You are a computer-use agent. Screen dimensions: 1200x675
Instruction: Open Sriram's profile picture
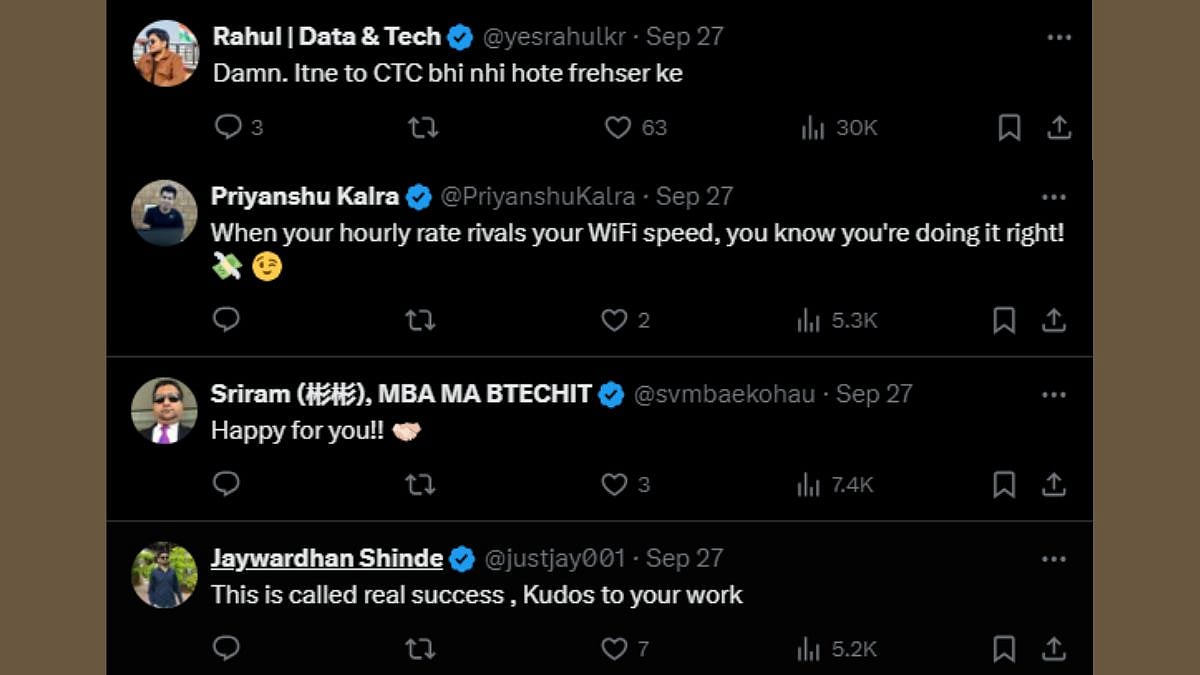point(164,410)
